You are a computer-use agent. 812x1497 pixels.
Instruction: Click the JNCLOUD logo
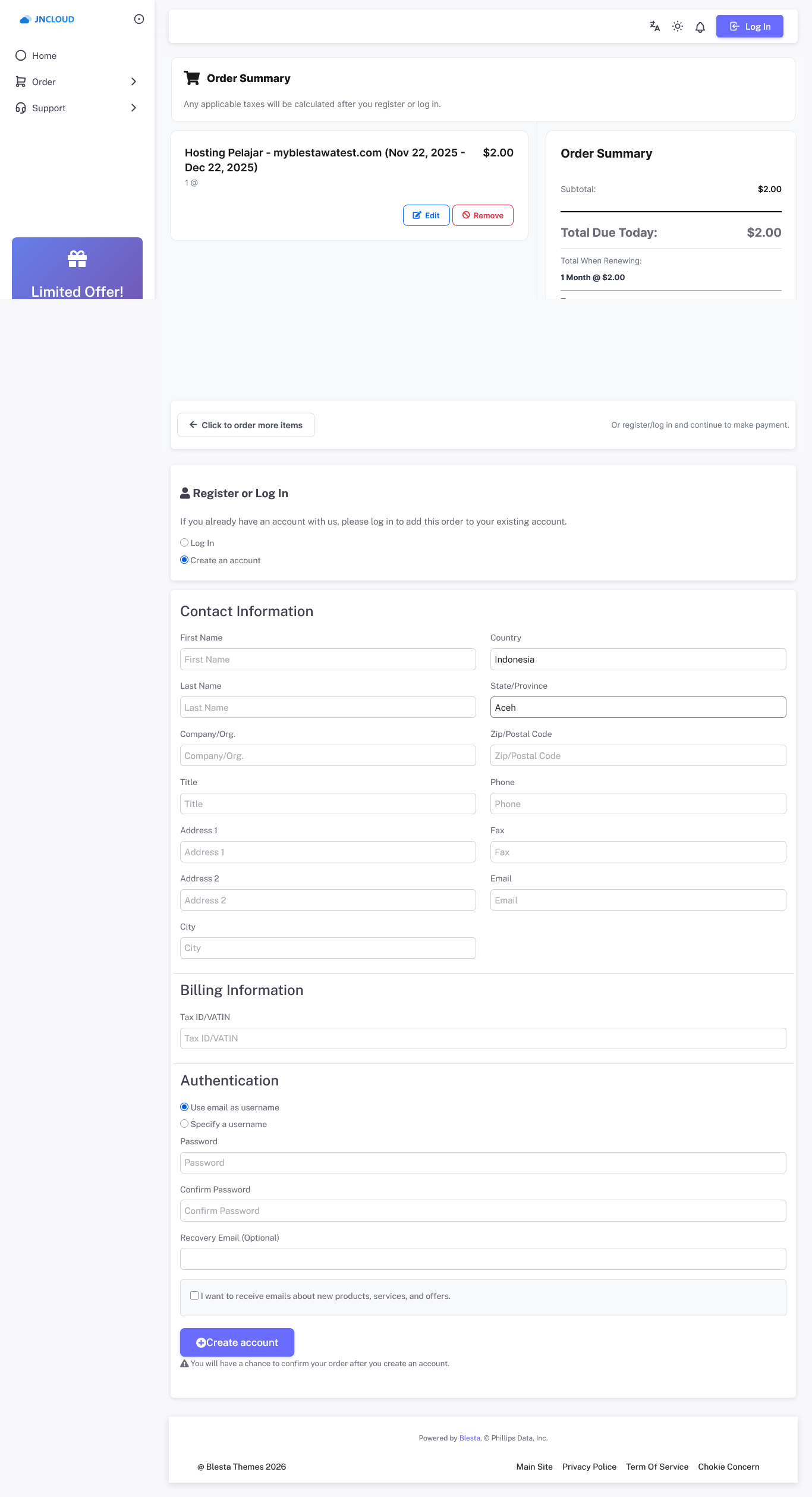click(x=47, y=19)
